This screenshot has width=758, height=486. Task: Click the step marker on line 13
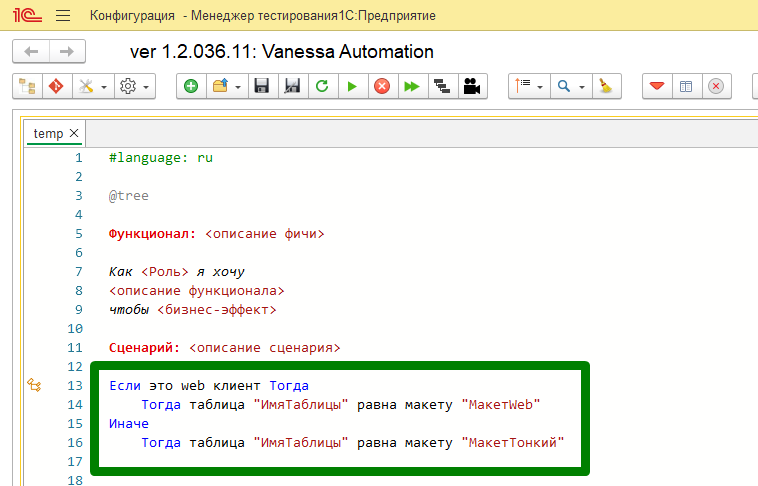click(x=34, y=385)
